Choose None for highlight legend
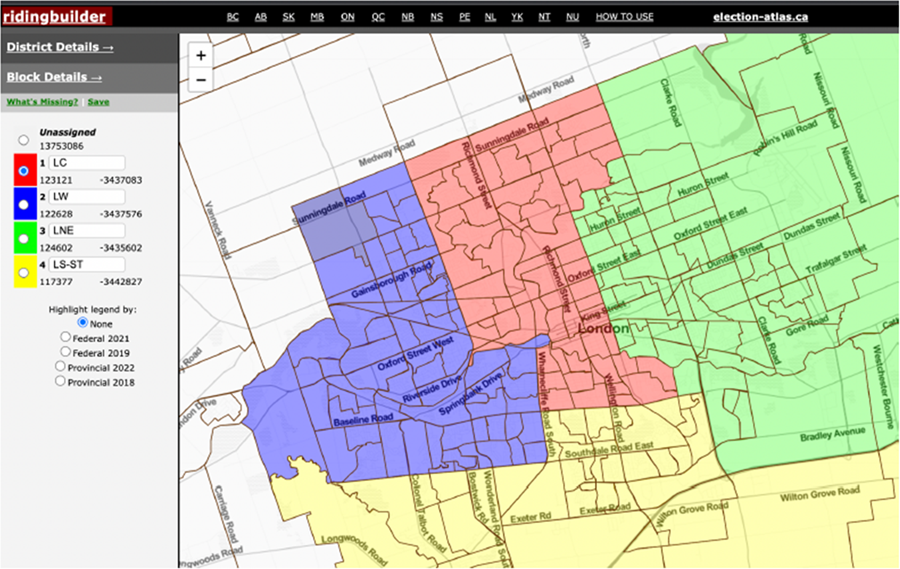 click(x=83, y=323)
